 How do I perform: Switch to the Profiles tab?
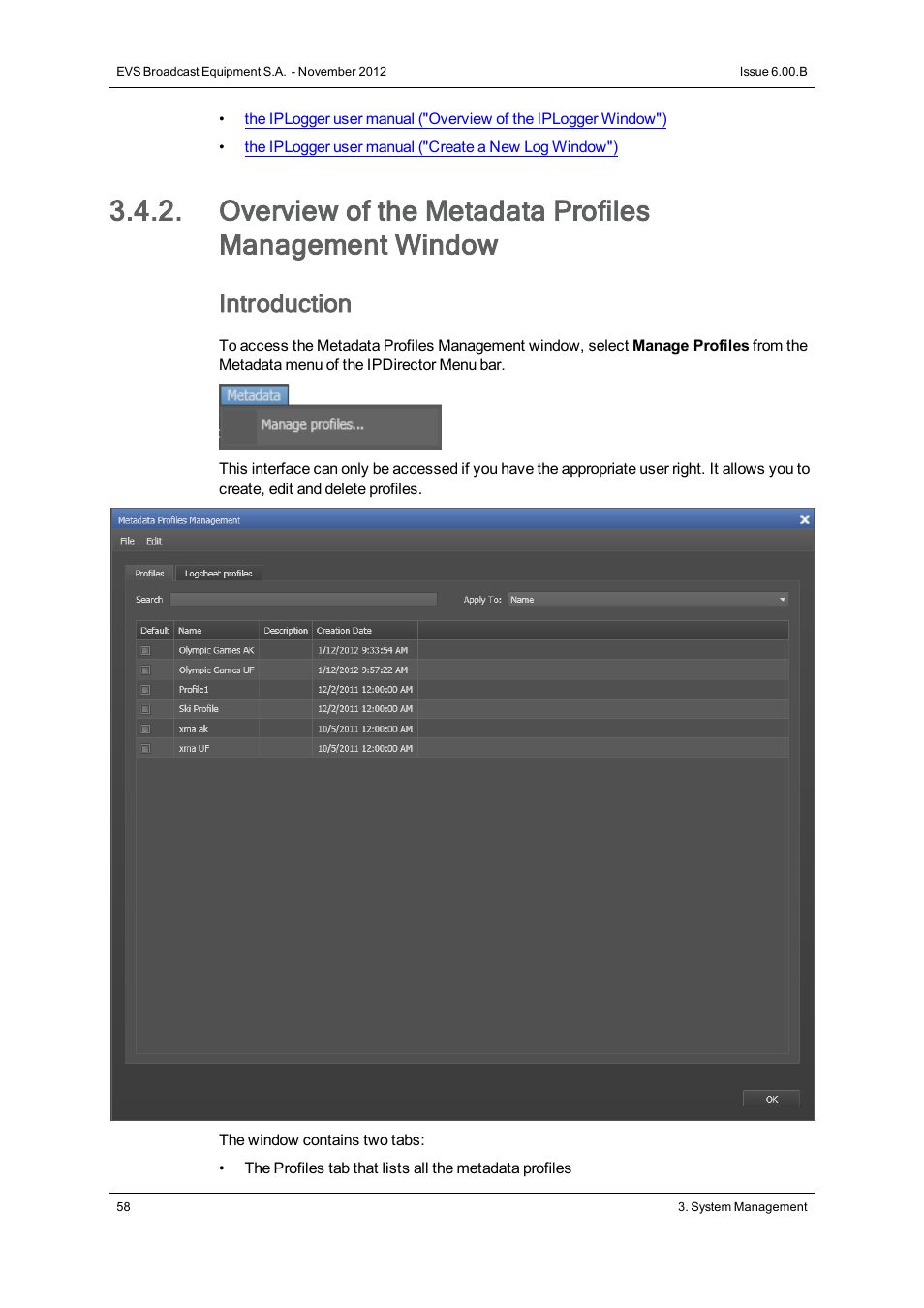149,574
